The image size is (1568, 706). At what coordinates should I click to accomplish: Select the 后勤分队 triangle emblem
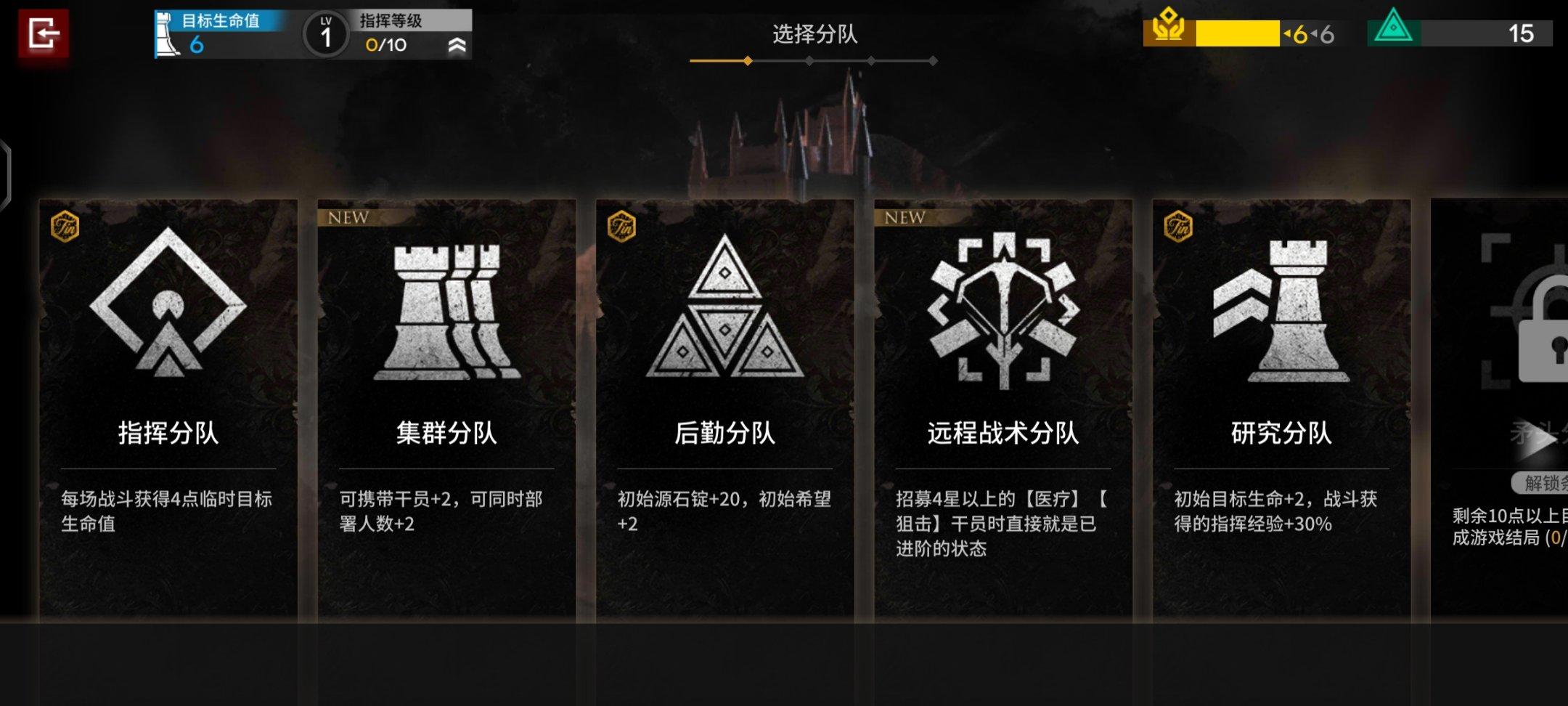point(724,306)
